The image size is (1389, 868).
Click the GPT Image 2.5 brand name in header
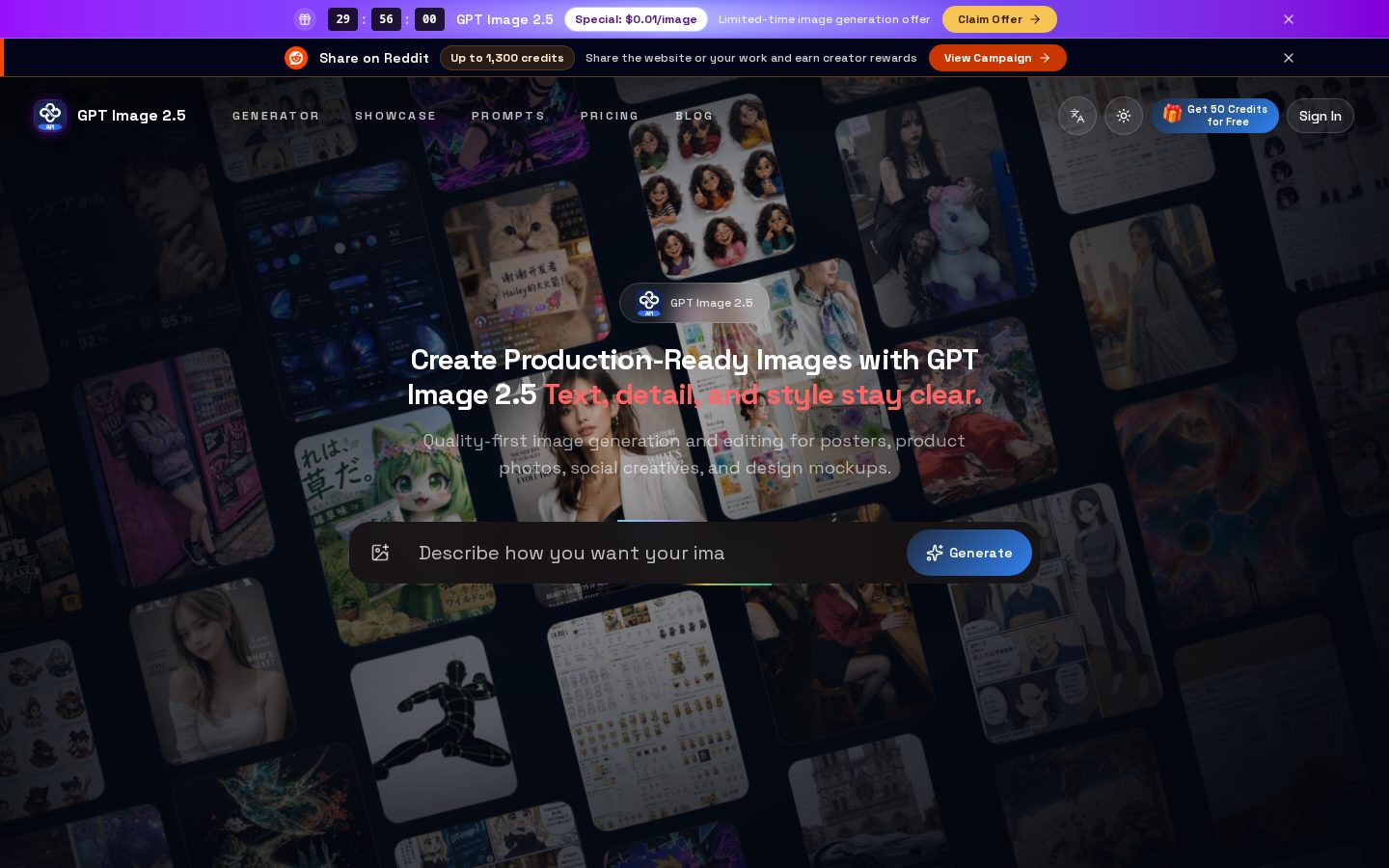pos(131,116)
